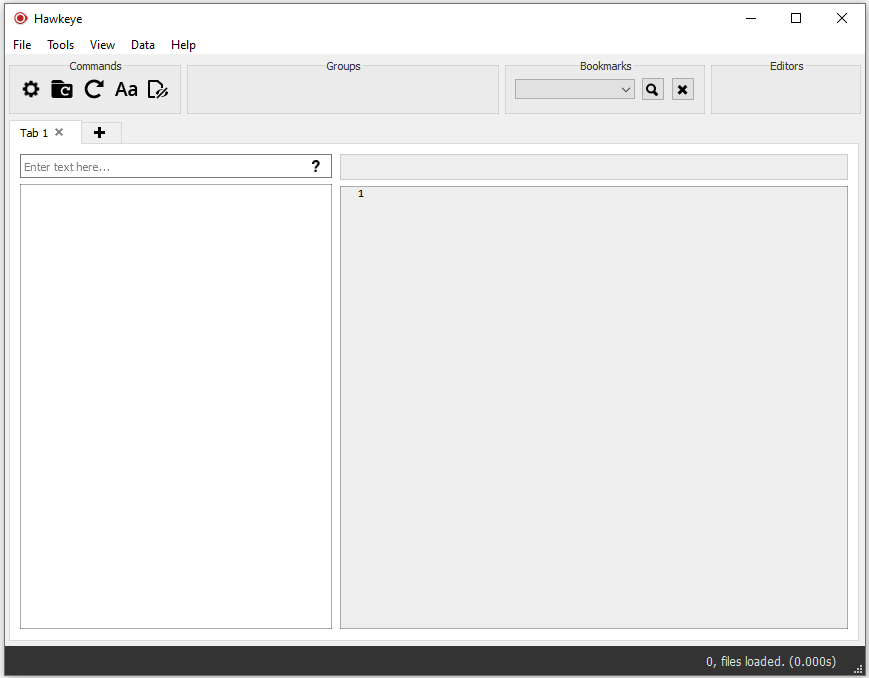Viewport: 869px width, 678px height.
Task: Open the Tools menu
Action: pyautogui.click(x=60, y=45)
